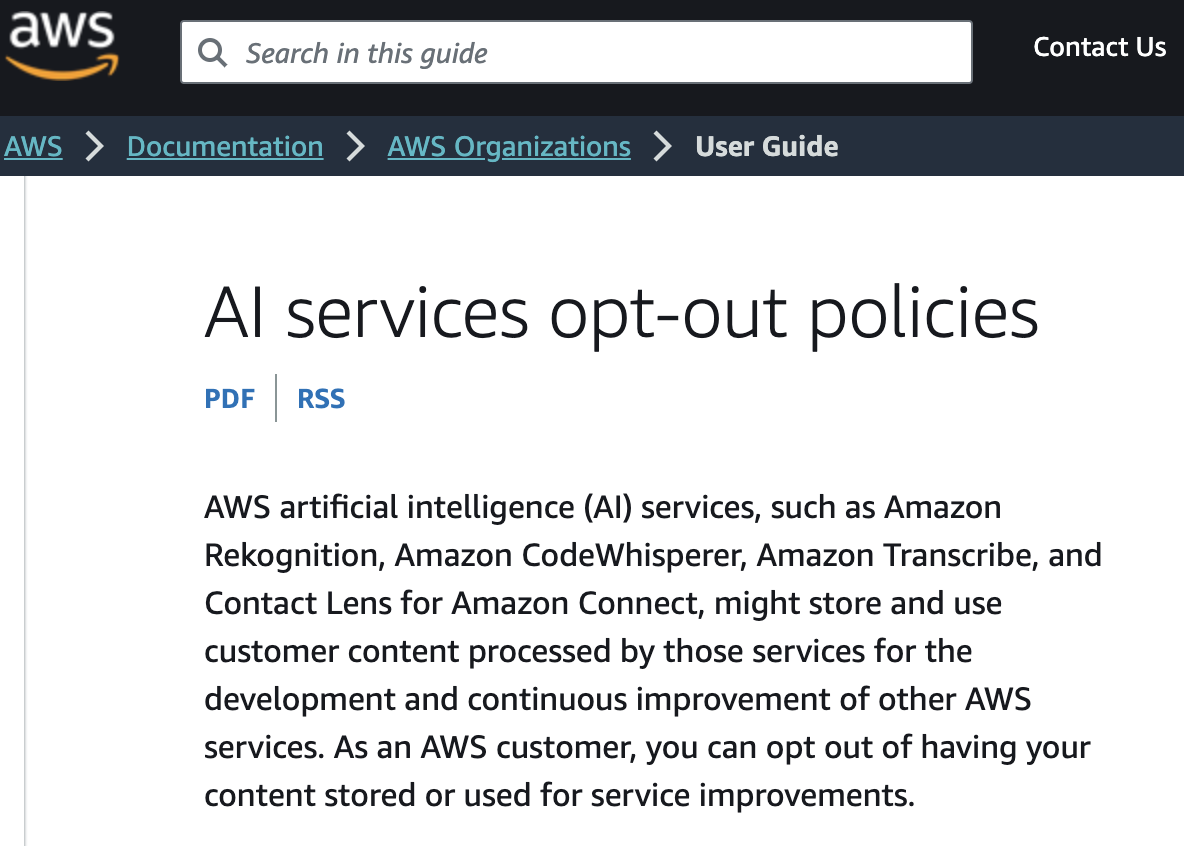Go to the AWS breadcrumb link

[x=33, y=147]
